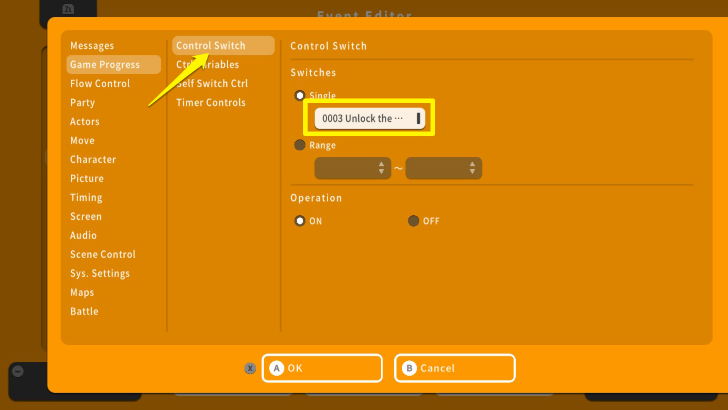
Task: Set the operation to ON
Action: click(299, 221)
